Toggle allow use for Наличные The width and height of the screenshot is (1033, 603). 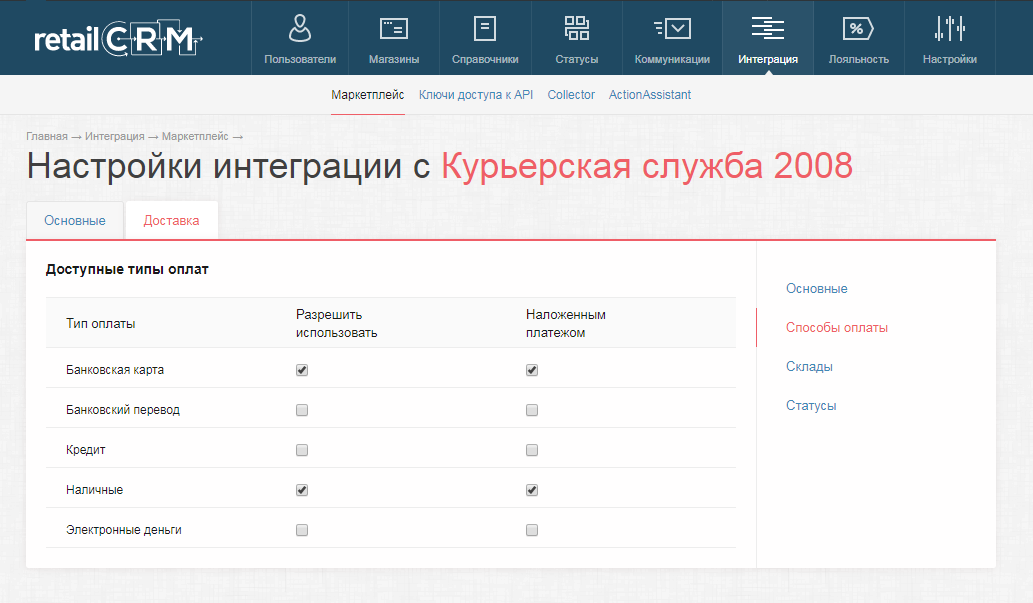coord(302,490)
